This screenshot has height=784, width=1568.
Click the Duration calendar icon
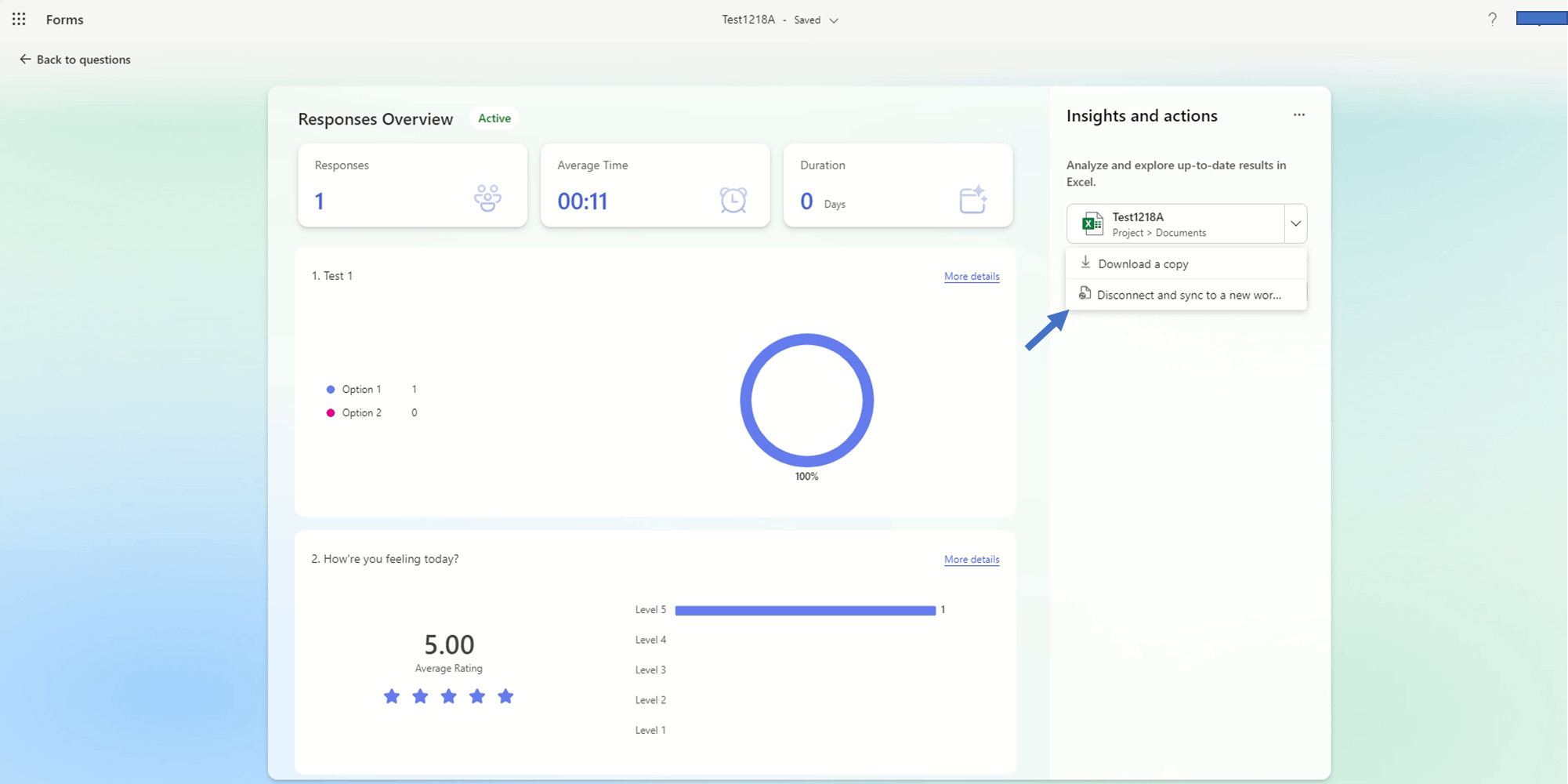(x=973, y=199)
